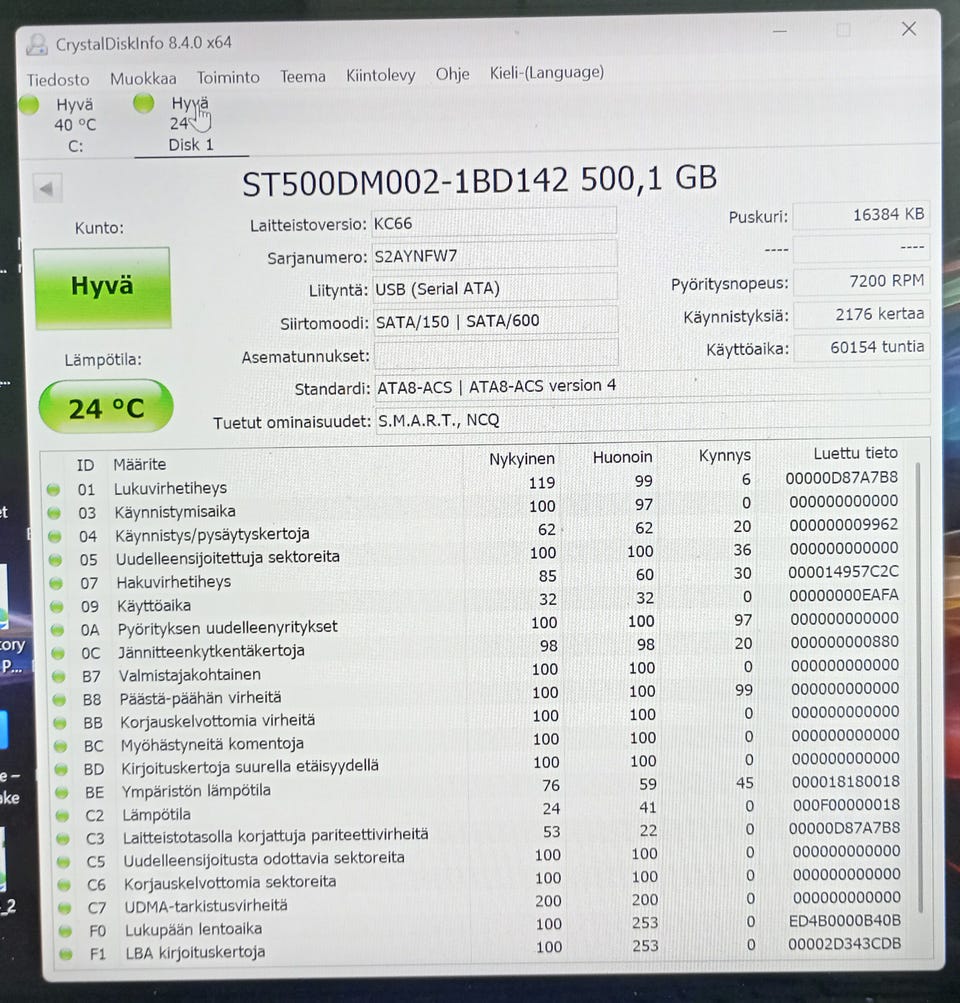Click the status dot for row 04 Käynnistys/pysäytyskertoja
Image resolution: width=960 pixels, height=1003 pixels.
coord(54,537)
